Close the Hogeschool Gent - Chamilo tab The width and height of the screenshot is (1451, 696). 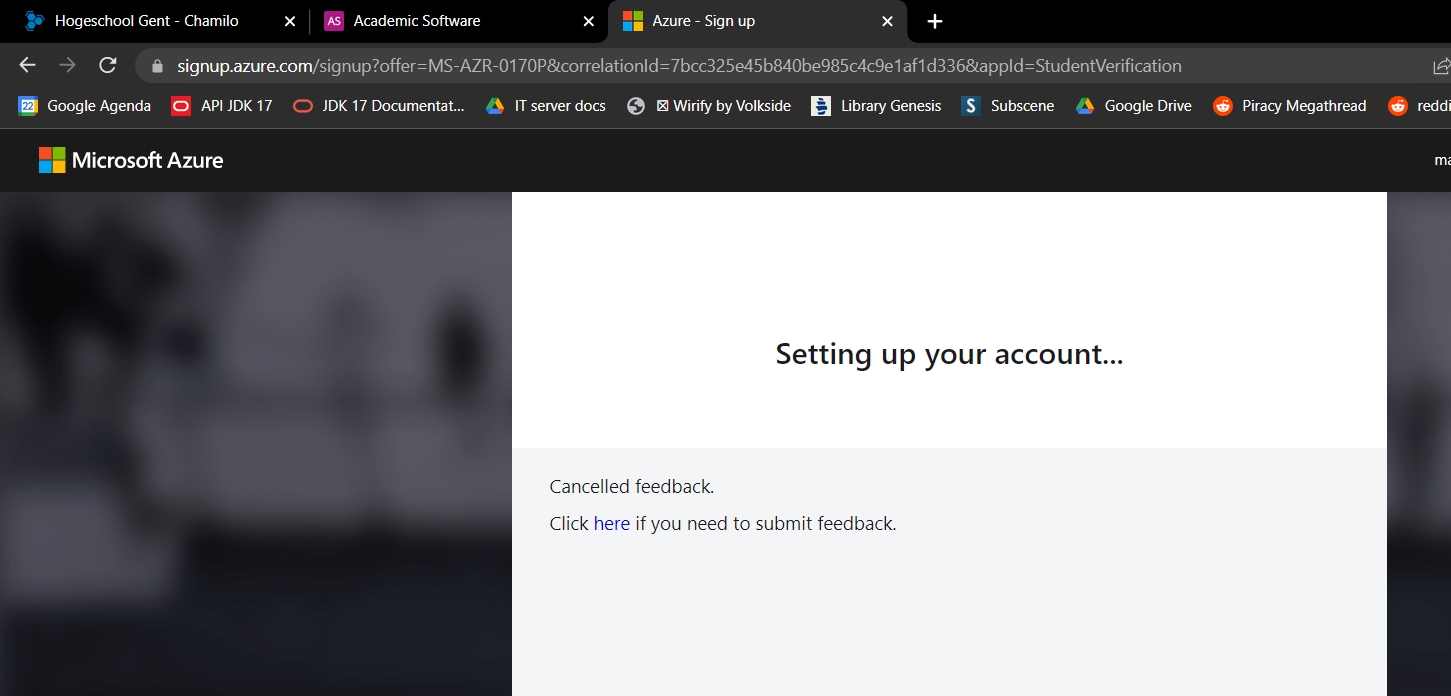click(x=290, y=21)
